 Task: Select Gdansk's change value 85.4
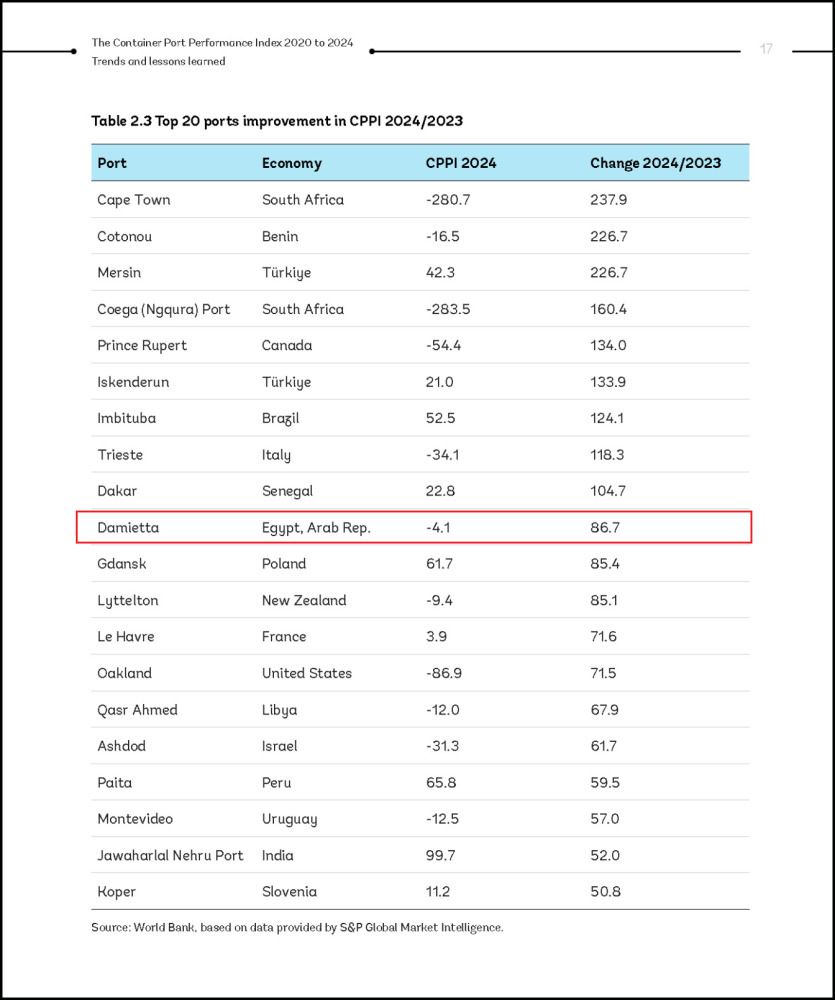tap(605, 564)
